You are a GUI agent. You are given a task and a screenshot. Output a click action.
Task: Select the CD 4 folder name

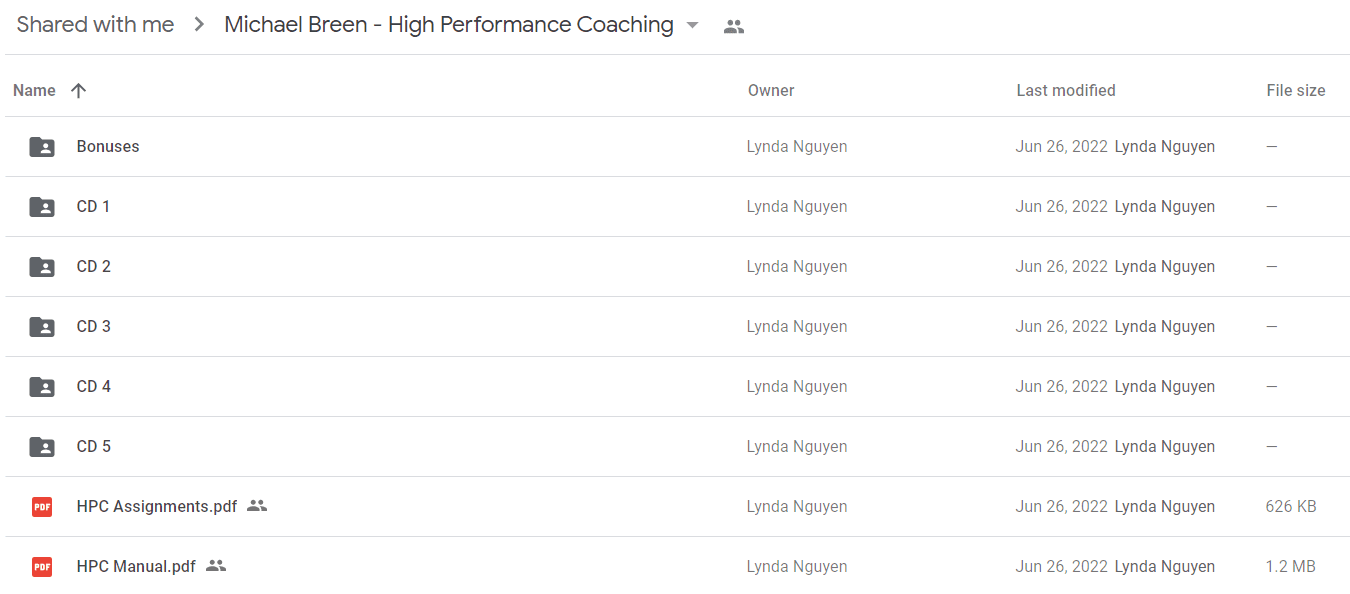pyautogui.click(x=94, y=387)
